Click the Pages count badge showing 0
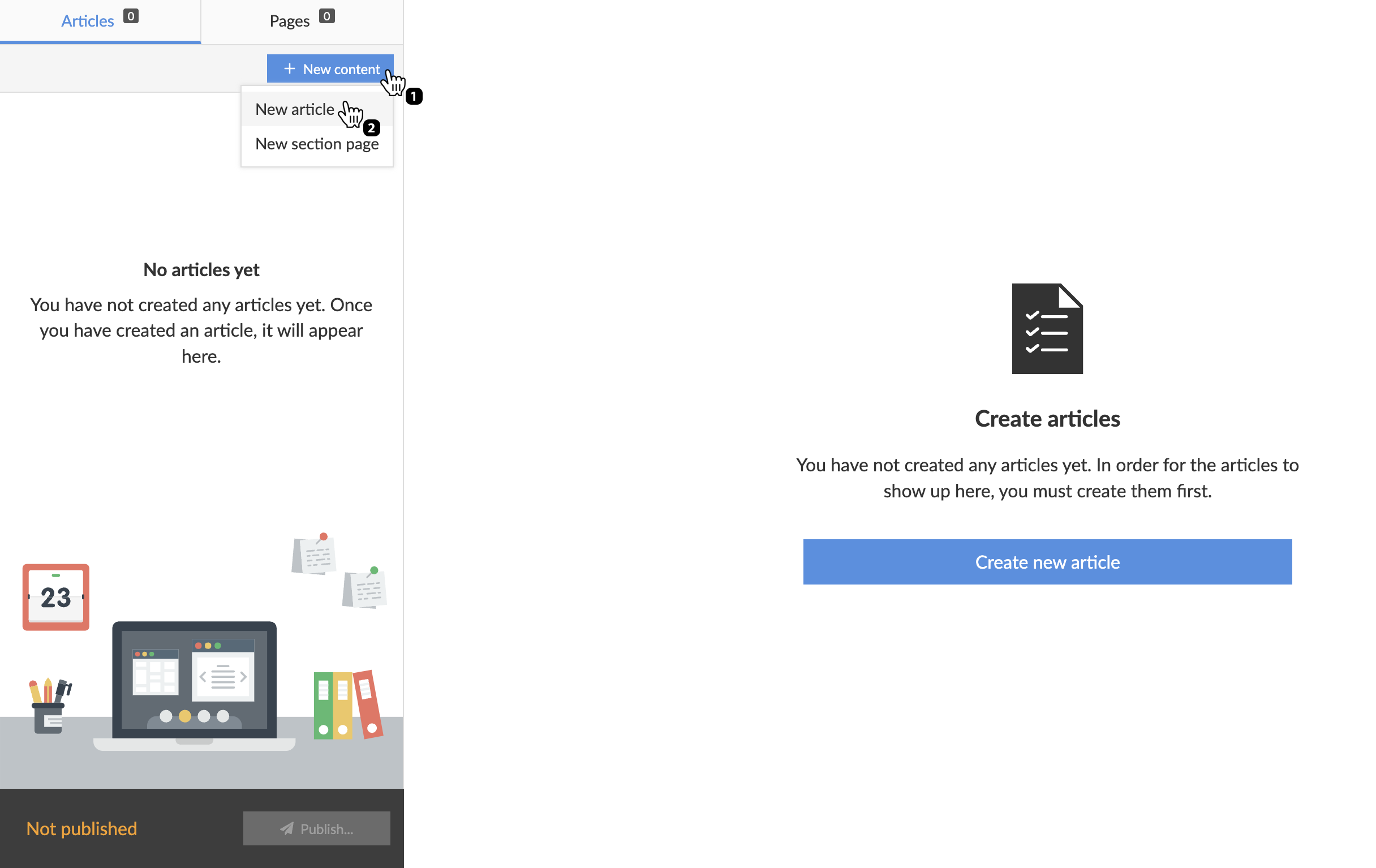 (x=327, y=16)
